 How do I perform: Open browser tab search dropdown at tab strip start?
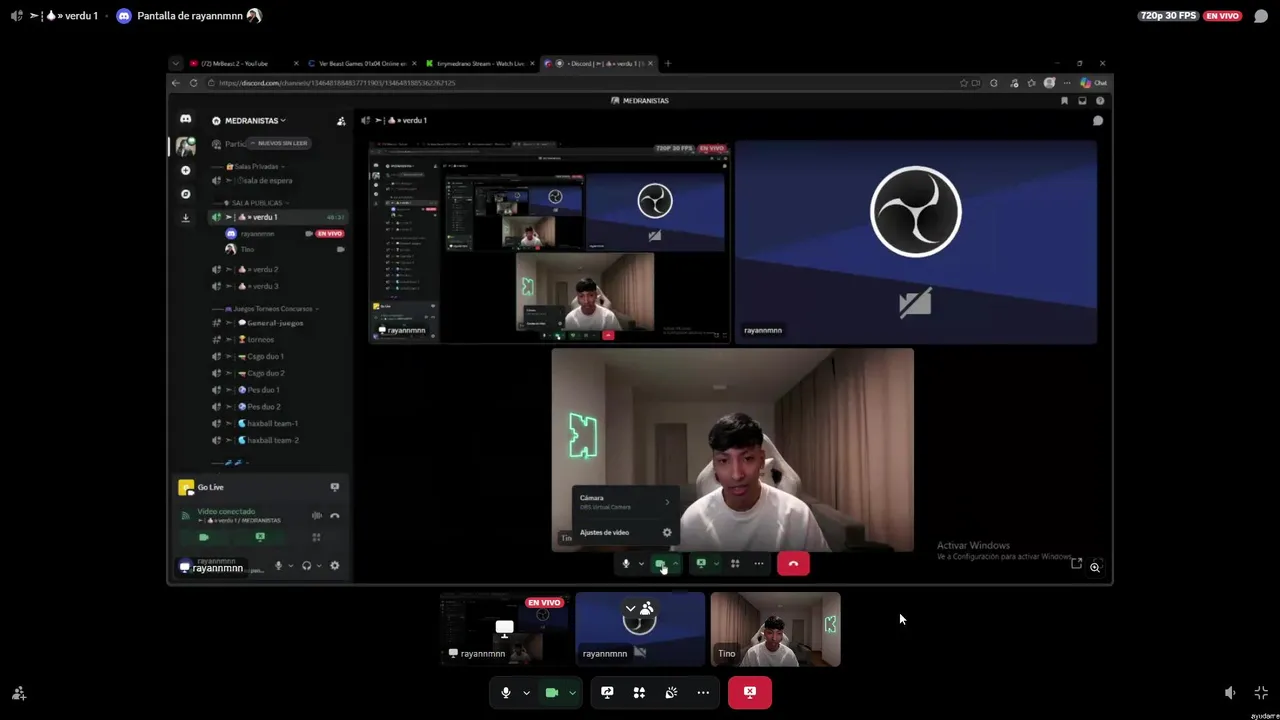(175, 63)
